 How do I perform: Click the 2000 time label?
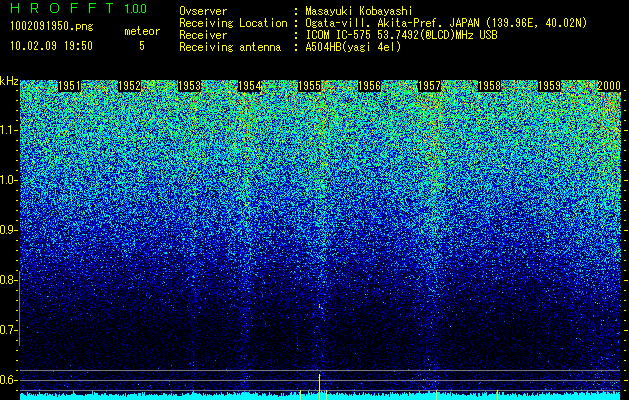point(609,86)
